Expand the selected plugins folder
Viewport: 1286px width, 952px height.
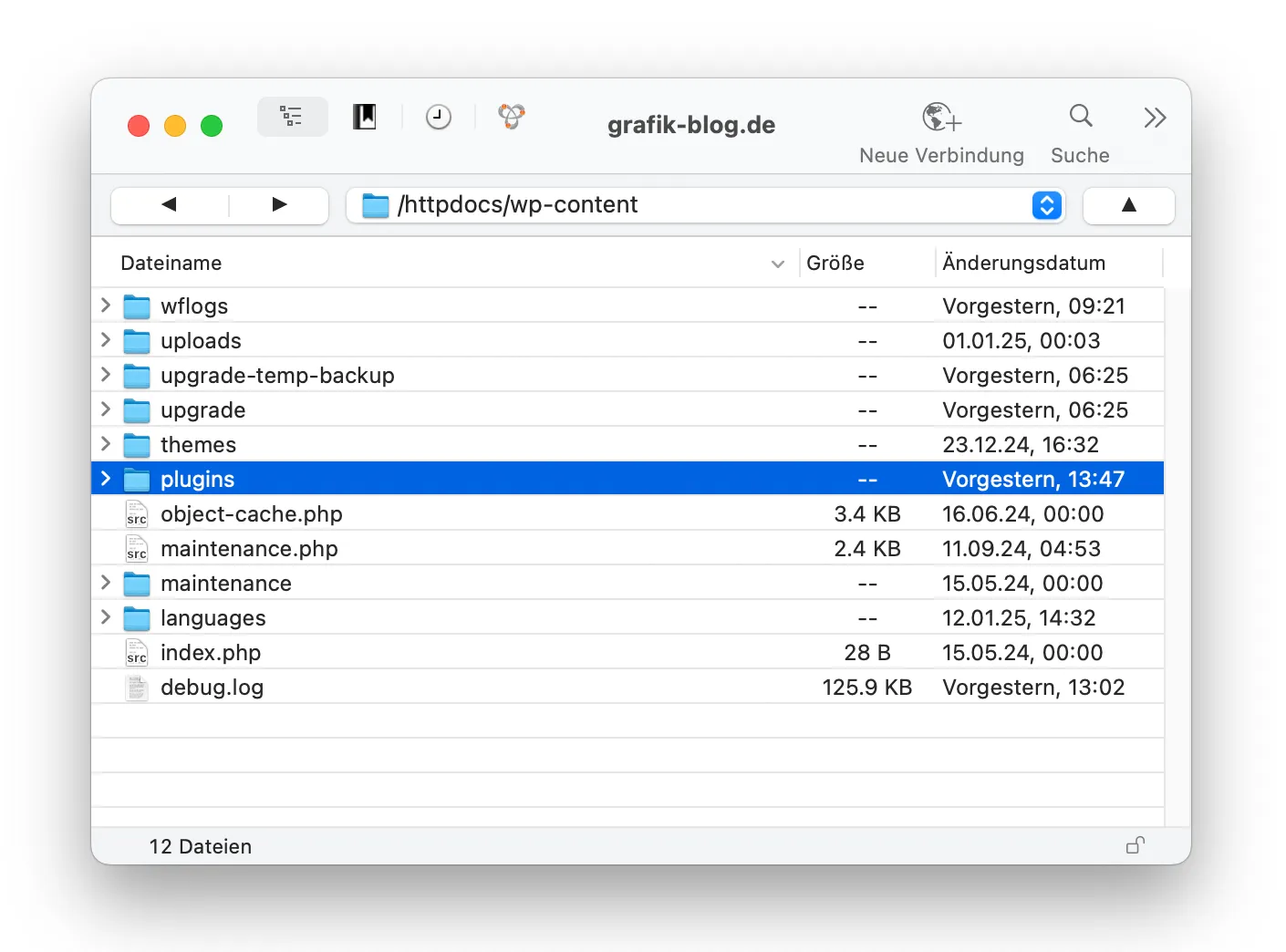click(x=106, y=479)
